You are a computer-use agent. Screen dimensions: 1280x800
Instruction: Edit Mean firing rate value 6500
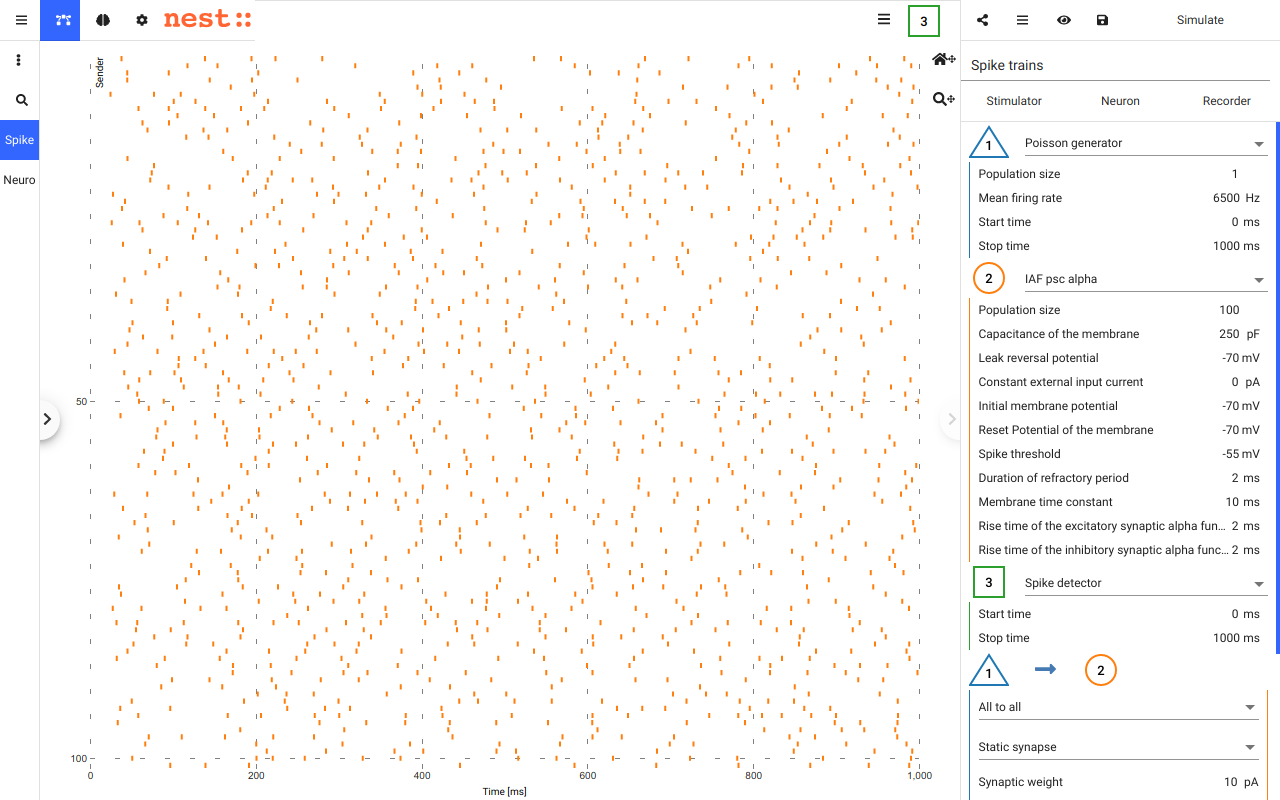coord(1226,198)
